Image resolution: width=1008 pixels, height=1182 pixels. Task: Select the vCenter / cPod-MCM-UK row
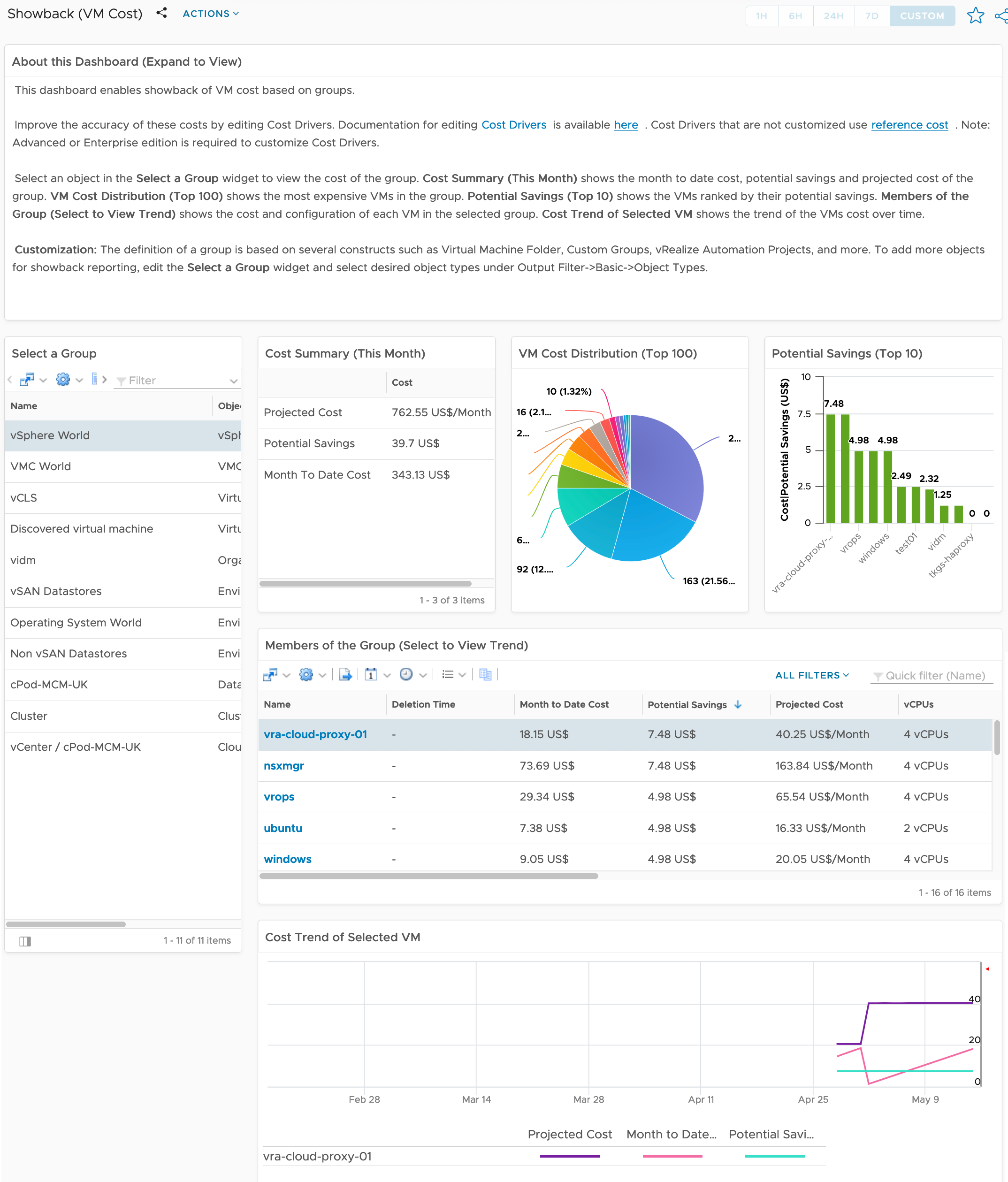[122, 747]
